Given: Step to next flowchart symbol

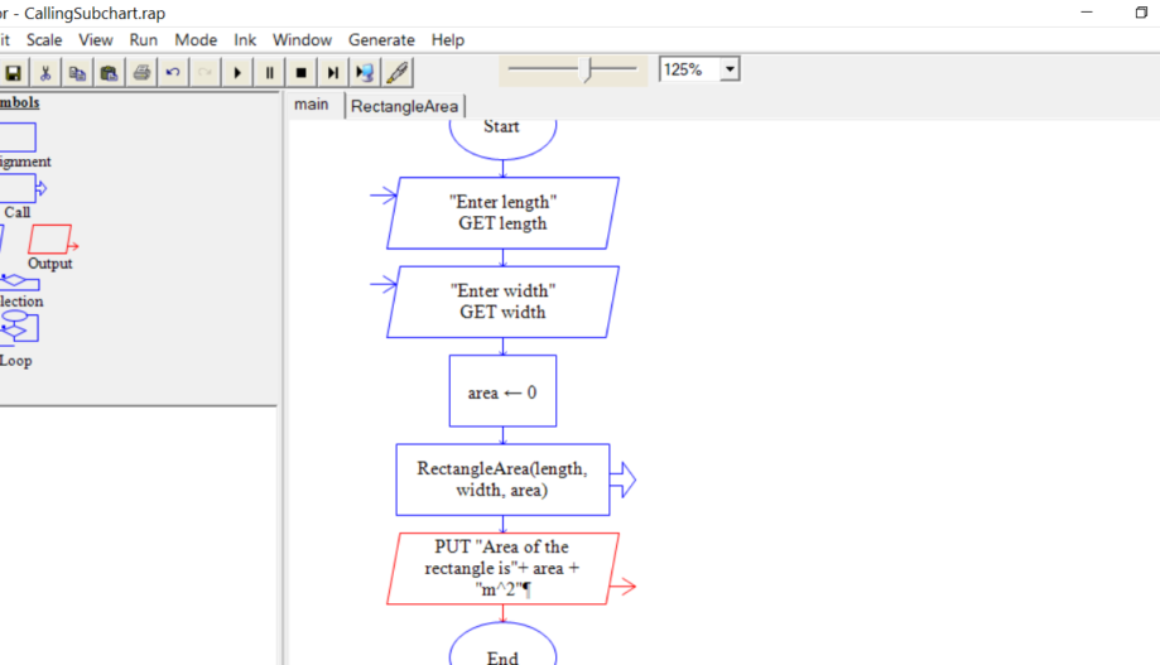Looking at the screenshot, I should point(333,73).
